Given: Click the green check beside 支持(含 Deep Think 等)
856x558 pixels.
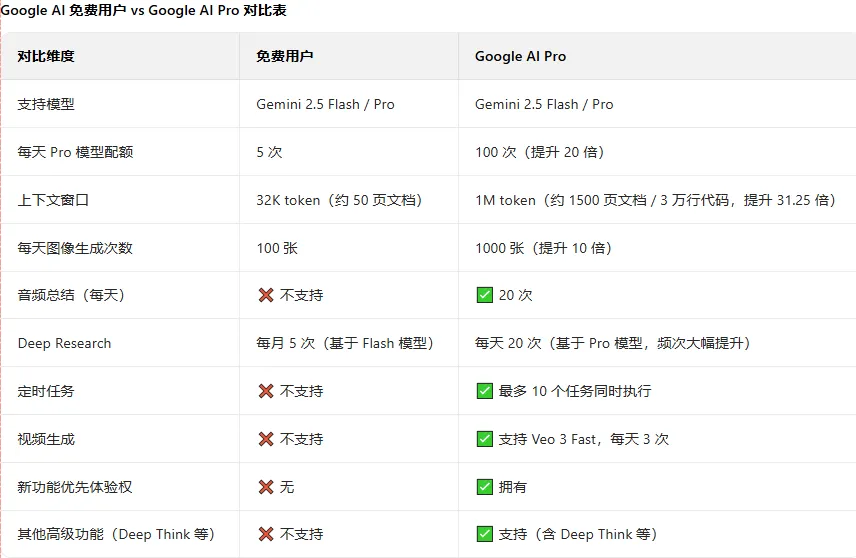Looking at the screenshot, I should [484, 535].
